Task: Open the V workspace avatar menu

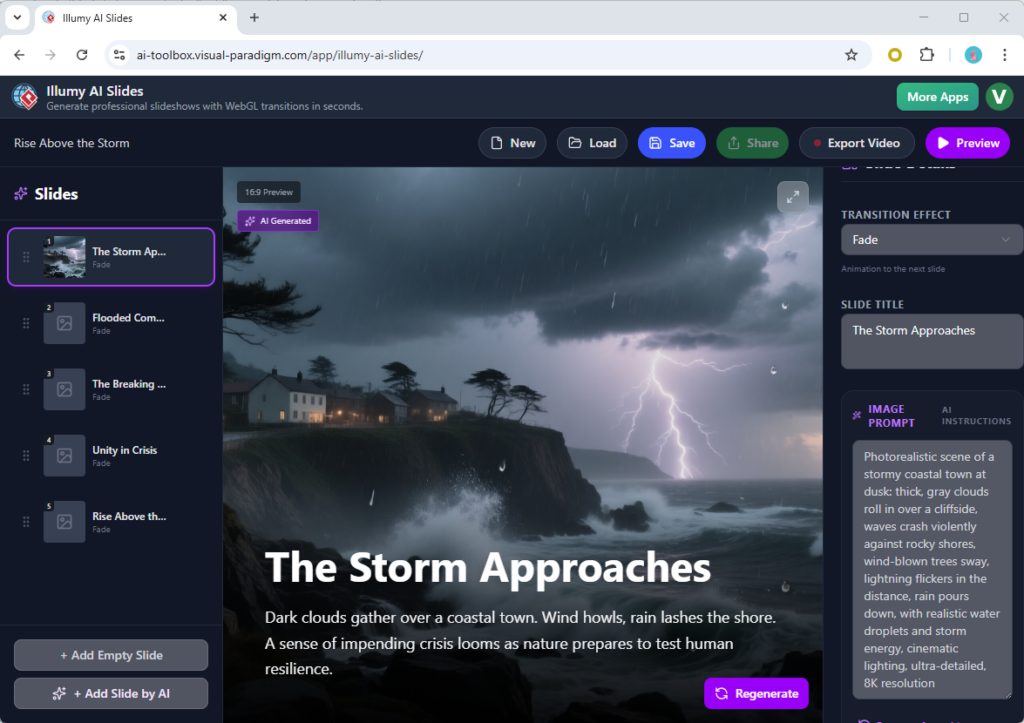Action: (x=999, y=97)
